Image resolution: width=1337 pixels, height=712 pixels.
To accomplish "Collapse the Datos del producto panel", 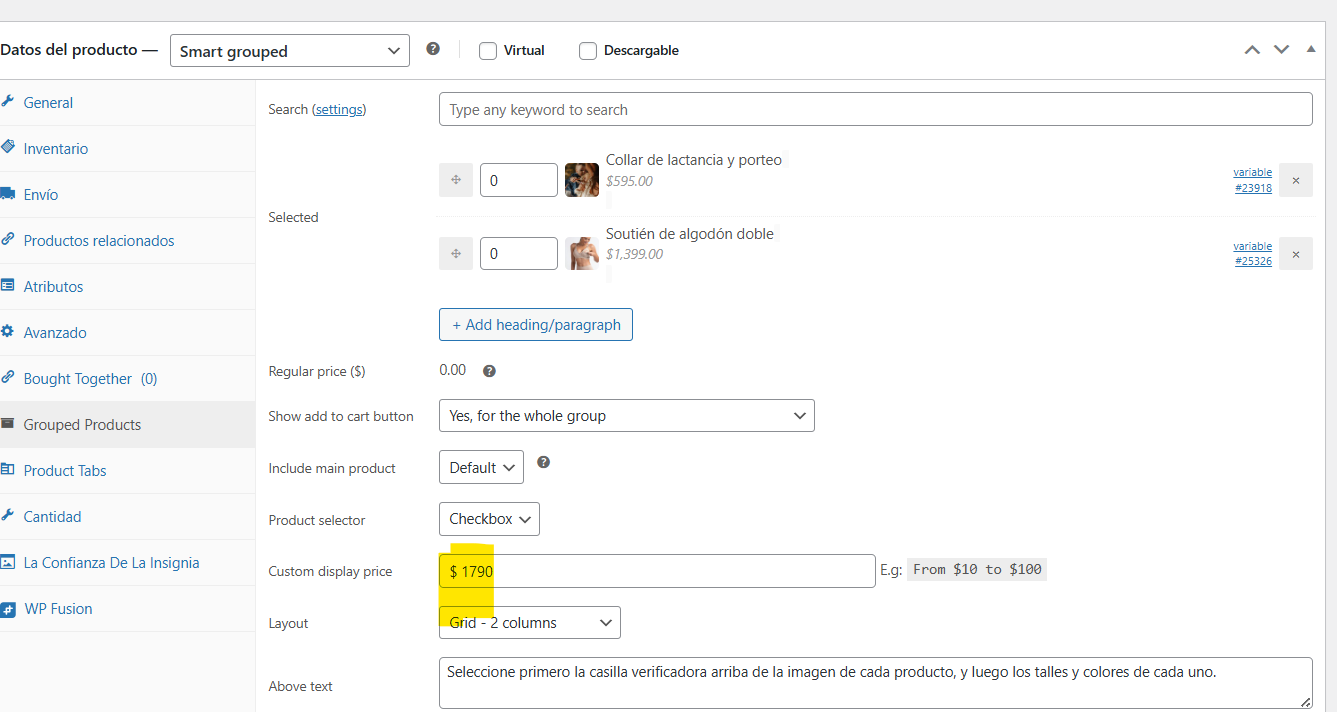I will [1311, 50].
